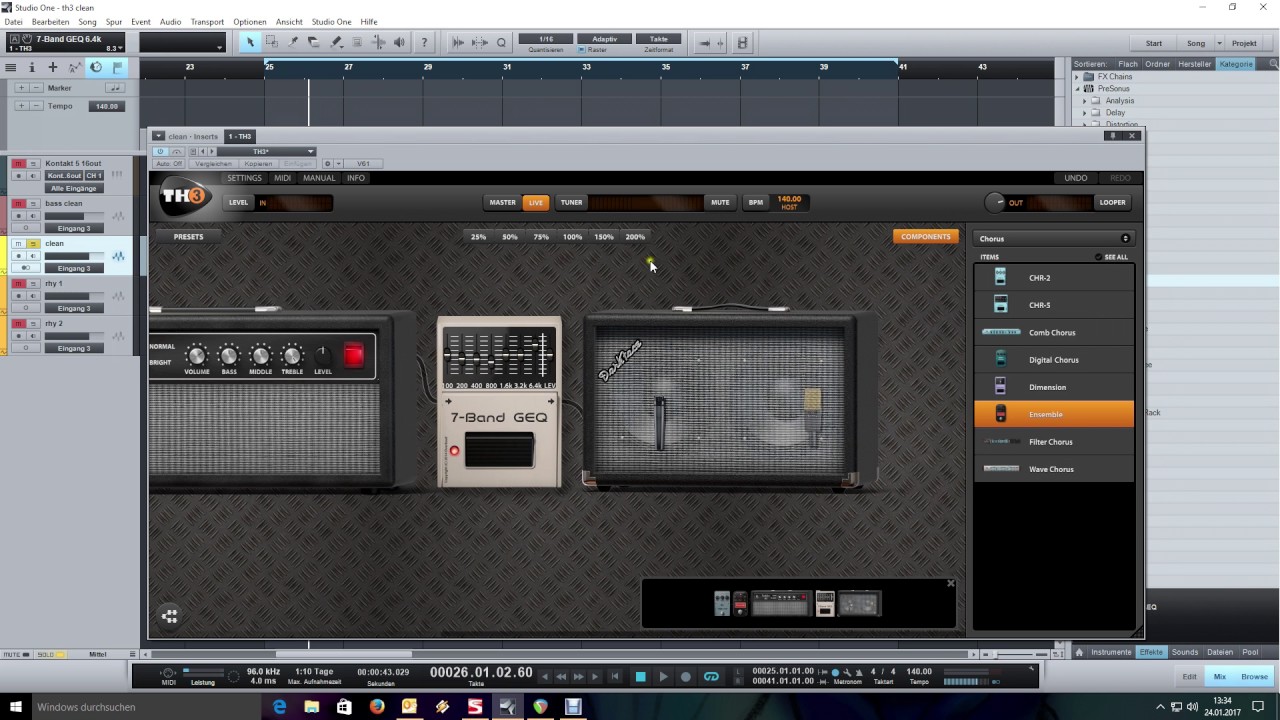The image size is (1280, 720).
Task: Toggle the MUTE button in TH3
Action: pyautogui.click(x=720, y=202)
